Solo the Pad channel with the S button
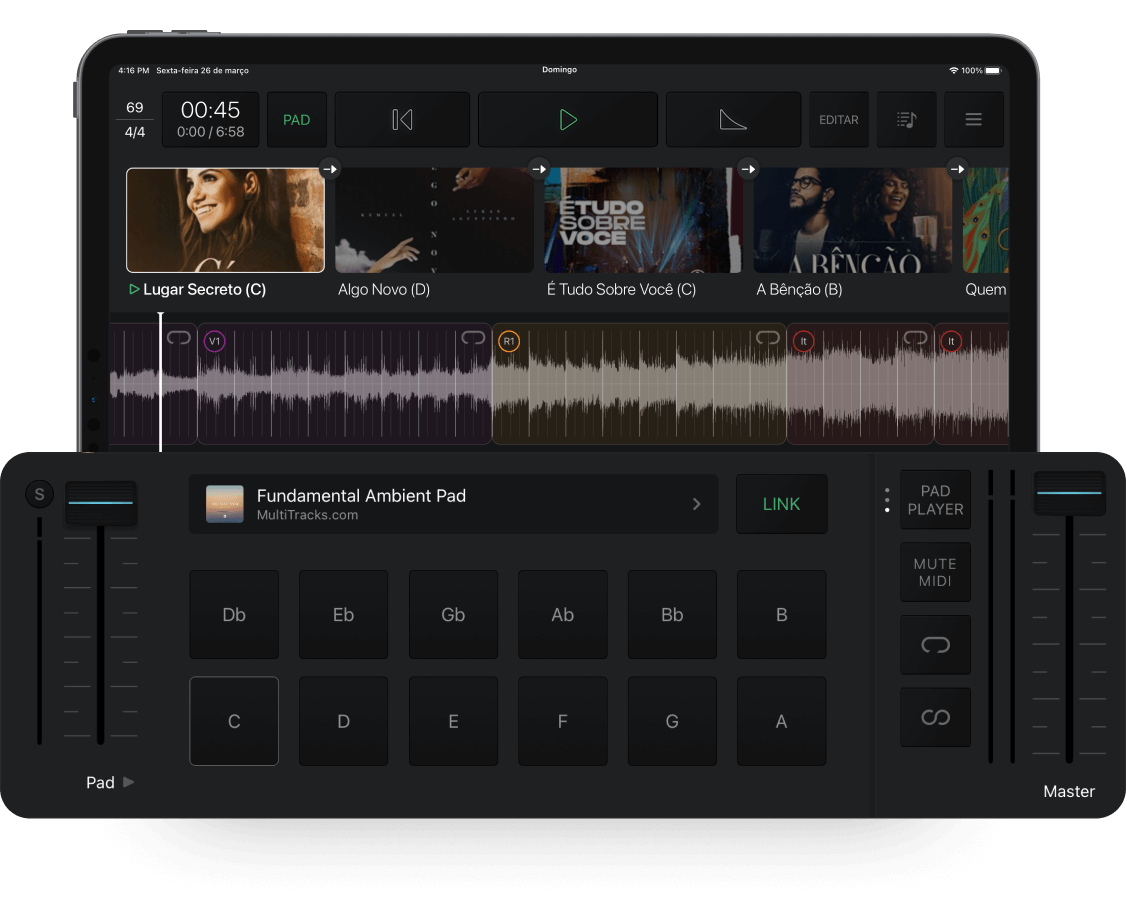Screen dimensions: 1127x905 point(39,494)
